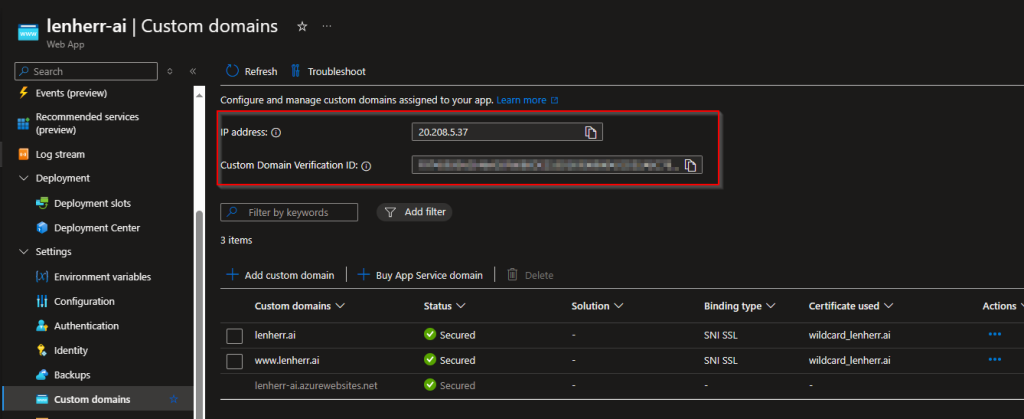Check the www.lenherr.ai row checkbox
Screen dimensions: 1024x419
tap(234, 361)
